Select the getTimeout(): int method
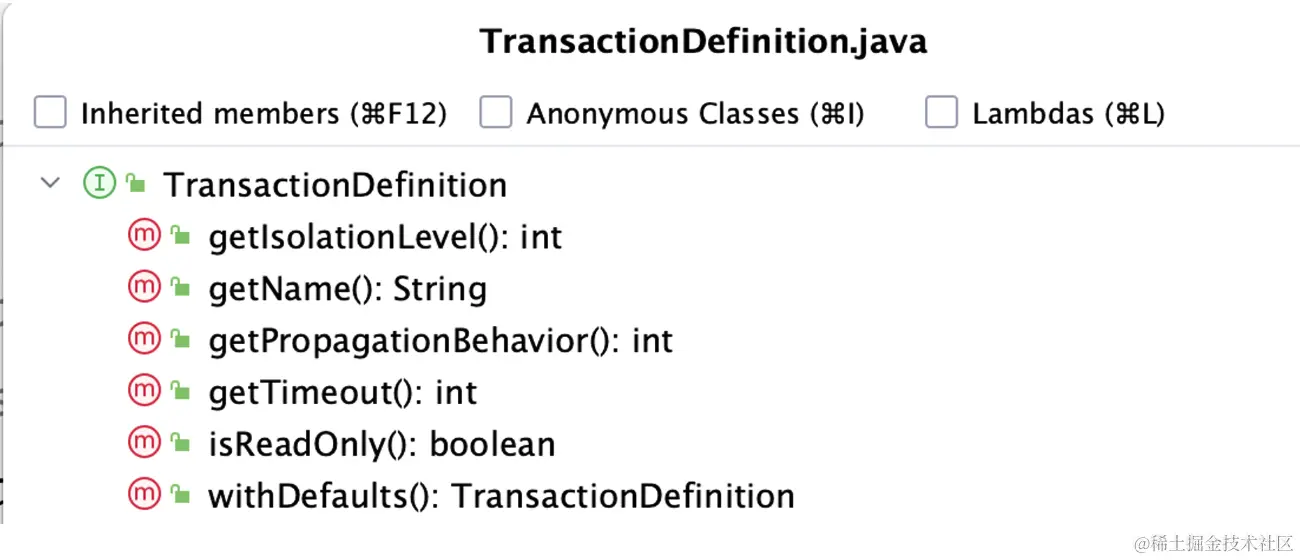This screenshot has width=1300, height=560. pos(343,392)
